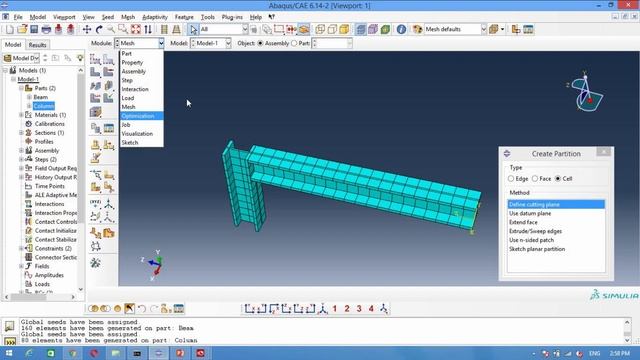
Task: Open the Plug-ins menu
Action: pos(232,17)
